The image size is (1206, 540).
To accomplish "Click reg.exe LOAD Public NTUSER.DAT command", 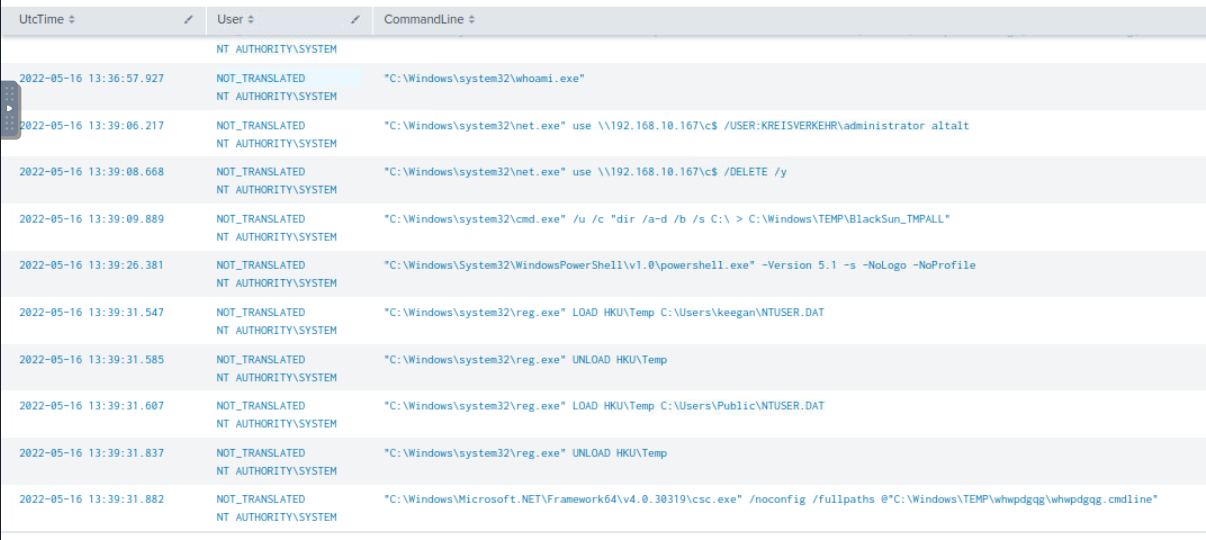I will click(x=604, y=406).
